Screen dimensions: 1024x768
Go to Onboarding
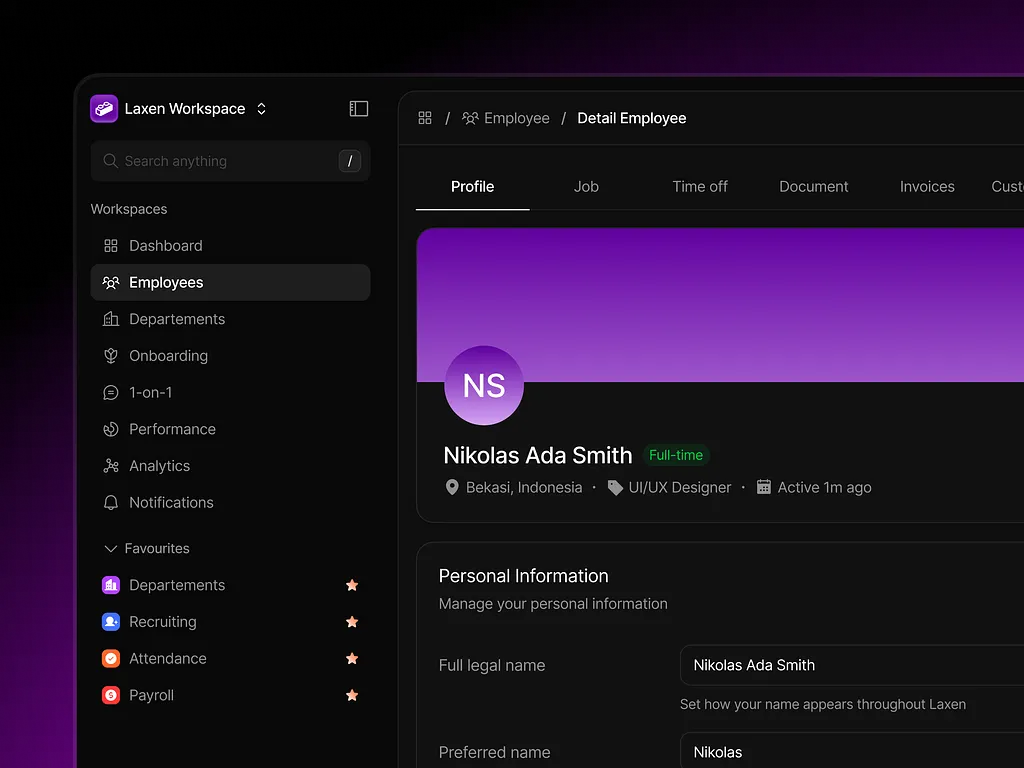(231, 355)
